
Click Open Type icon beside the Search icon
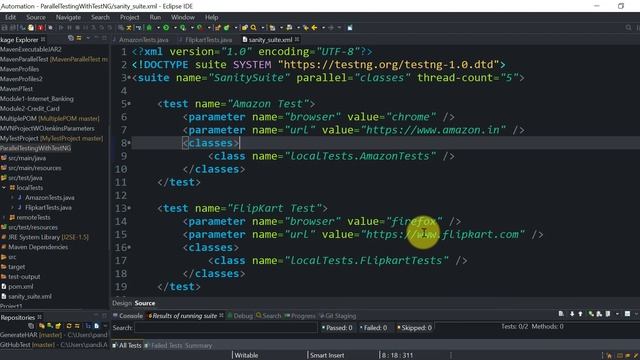pyautogui.click(x=244, y=28)
